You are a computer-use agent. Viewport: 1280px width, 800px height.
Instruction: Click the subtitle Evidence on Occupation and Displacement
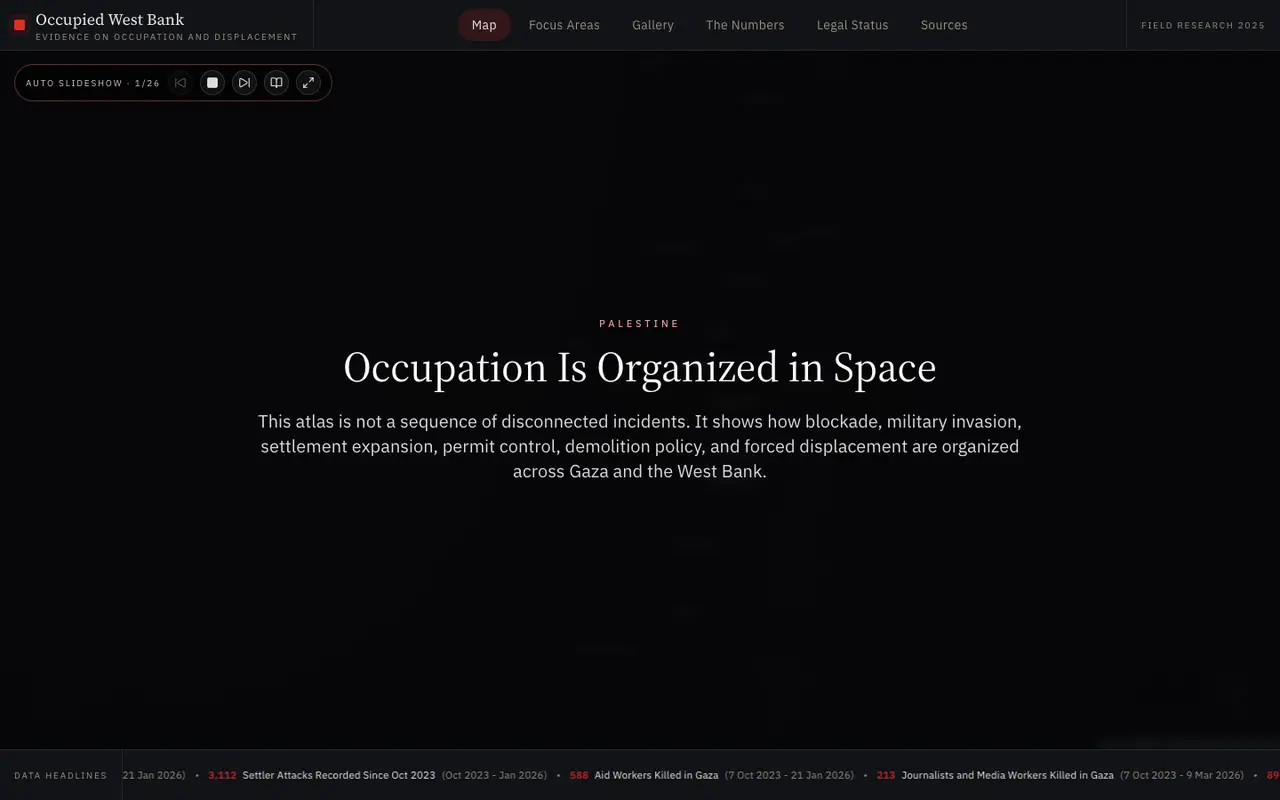pos(166,37)
